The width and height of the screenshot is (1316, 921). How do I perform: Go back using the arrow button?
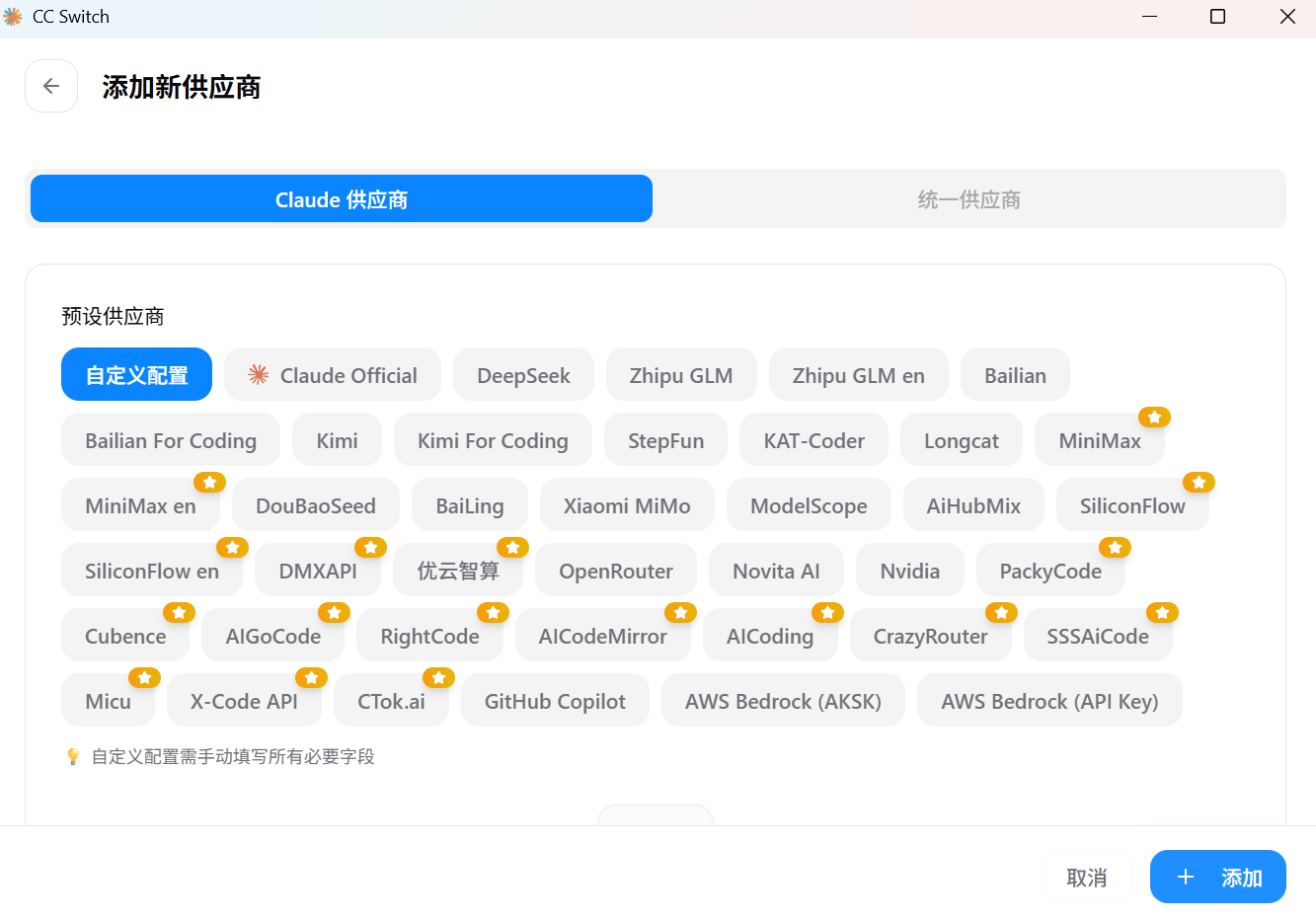51,86
